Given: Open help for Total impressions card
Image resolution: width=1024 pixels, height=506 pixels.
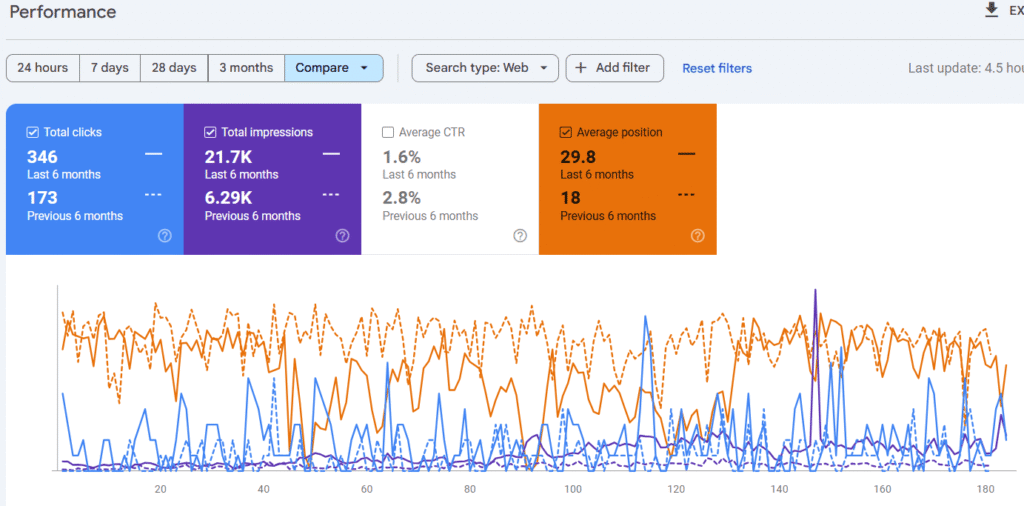Looking at the screenshot, I should point(342,236).
